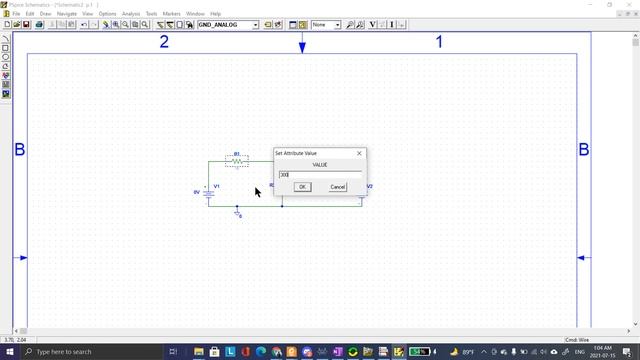The width and height of the screenshot is (640, 360).
Task: Open the None marker color dropdown
Action: [338, 25]
